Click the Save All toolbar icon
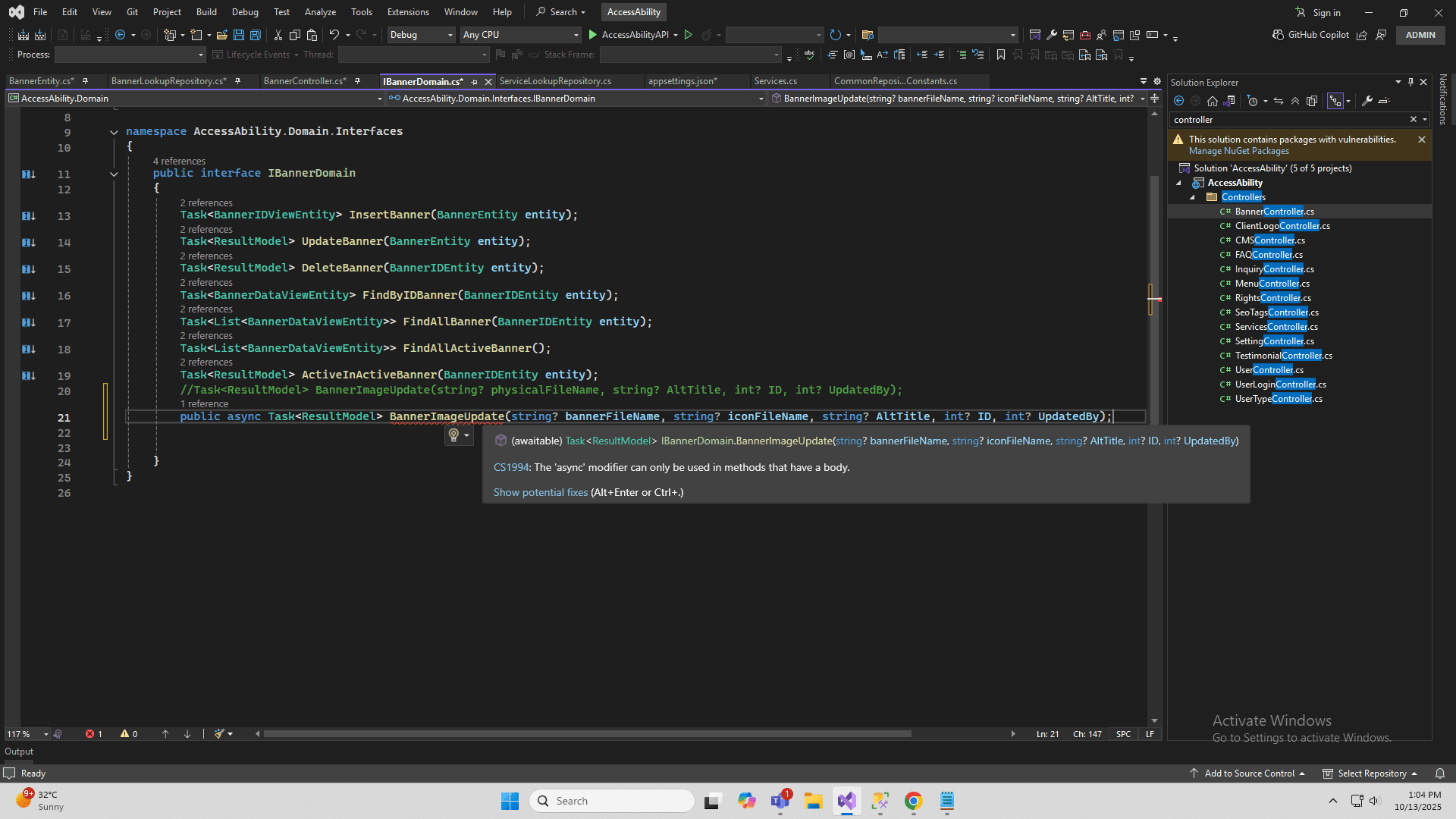 point(256,35)
